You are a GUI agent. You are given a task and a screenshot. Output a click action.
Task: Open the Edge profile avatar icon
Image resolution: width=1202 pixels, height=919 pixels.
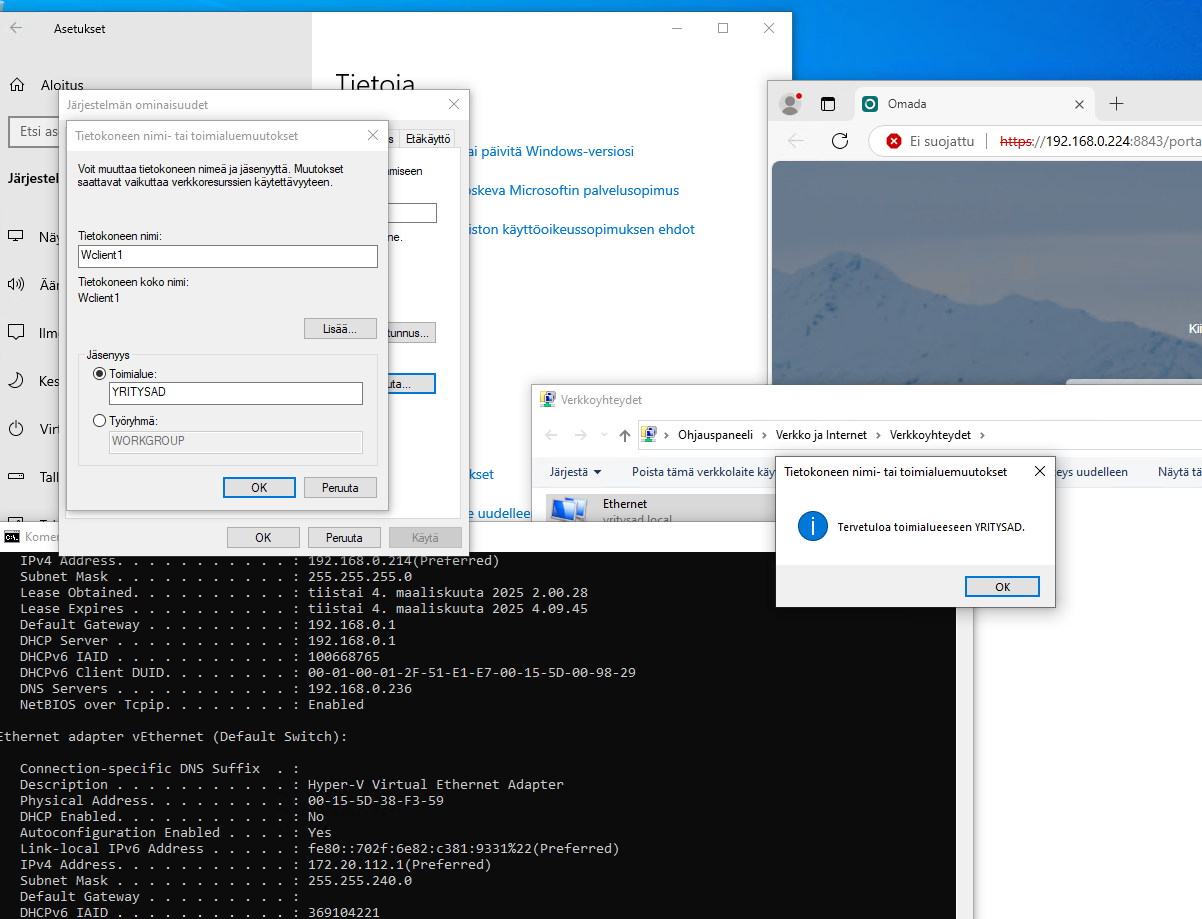tap(791, 104)
